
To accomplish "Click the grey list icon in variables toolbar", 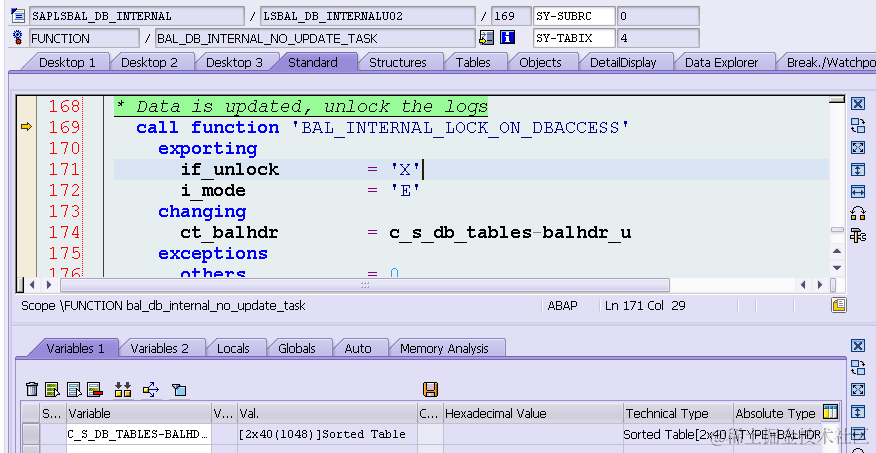I will click(74, 389).
